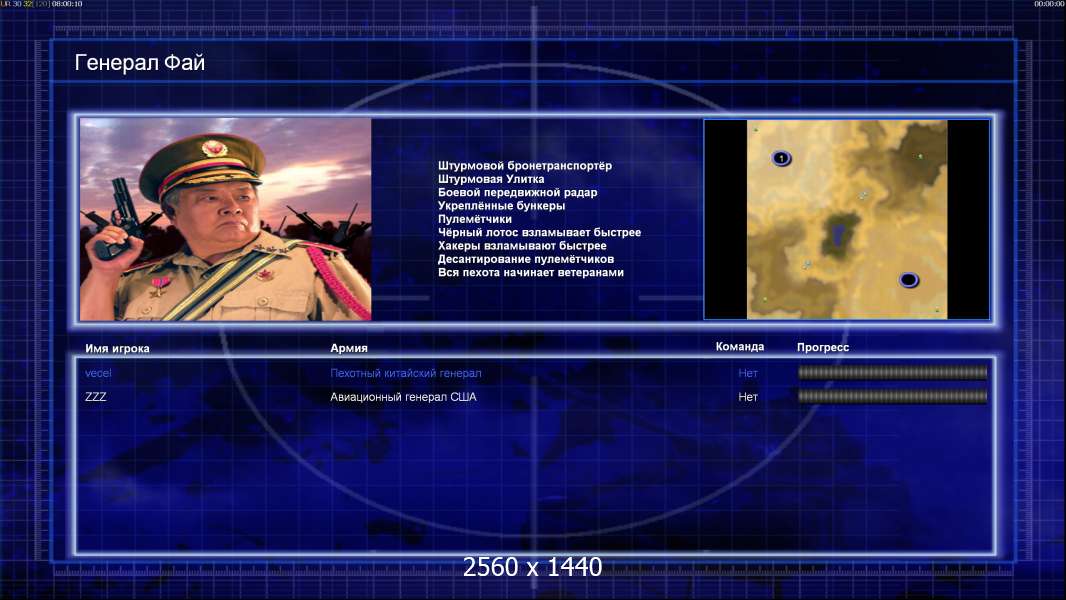Click 'Укреплённые бункеры' ability line
This screenshot has height=600, width=1066.
click(501, 206)
